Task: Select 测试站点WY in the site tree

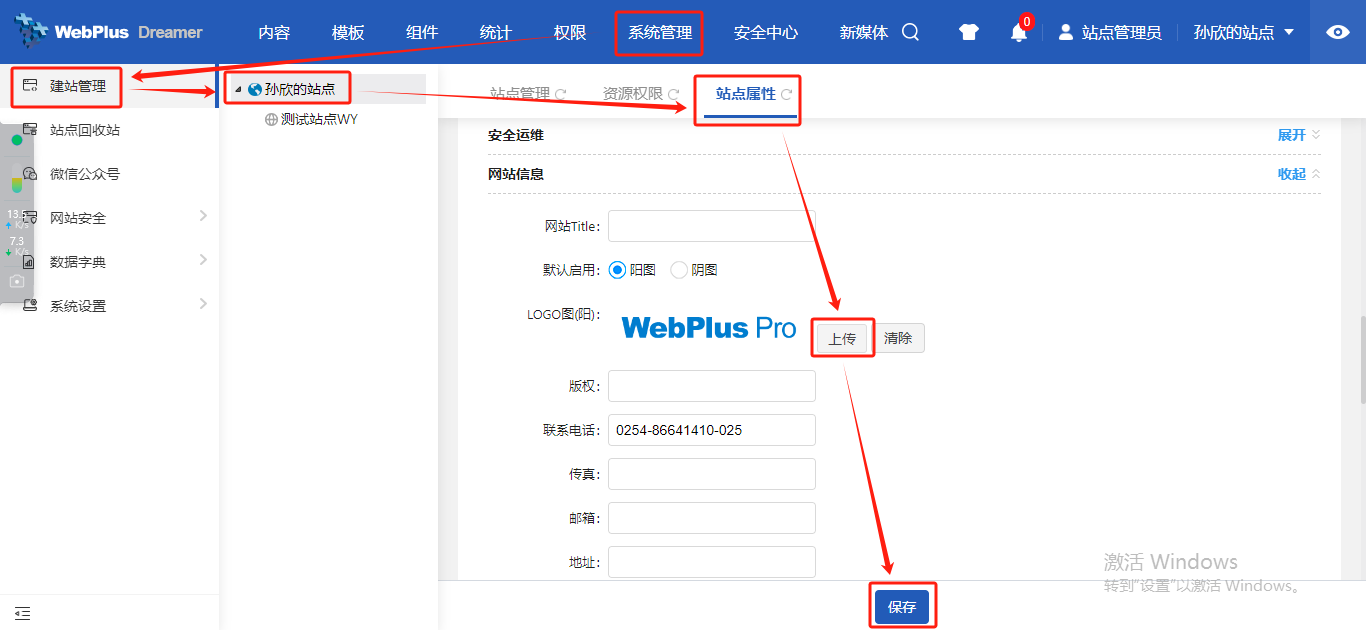Action: [x=319, y=119]
